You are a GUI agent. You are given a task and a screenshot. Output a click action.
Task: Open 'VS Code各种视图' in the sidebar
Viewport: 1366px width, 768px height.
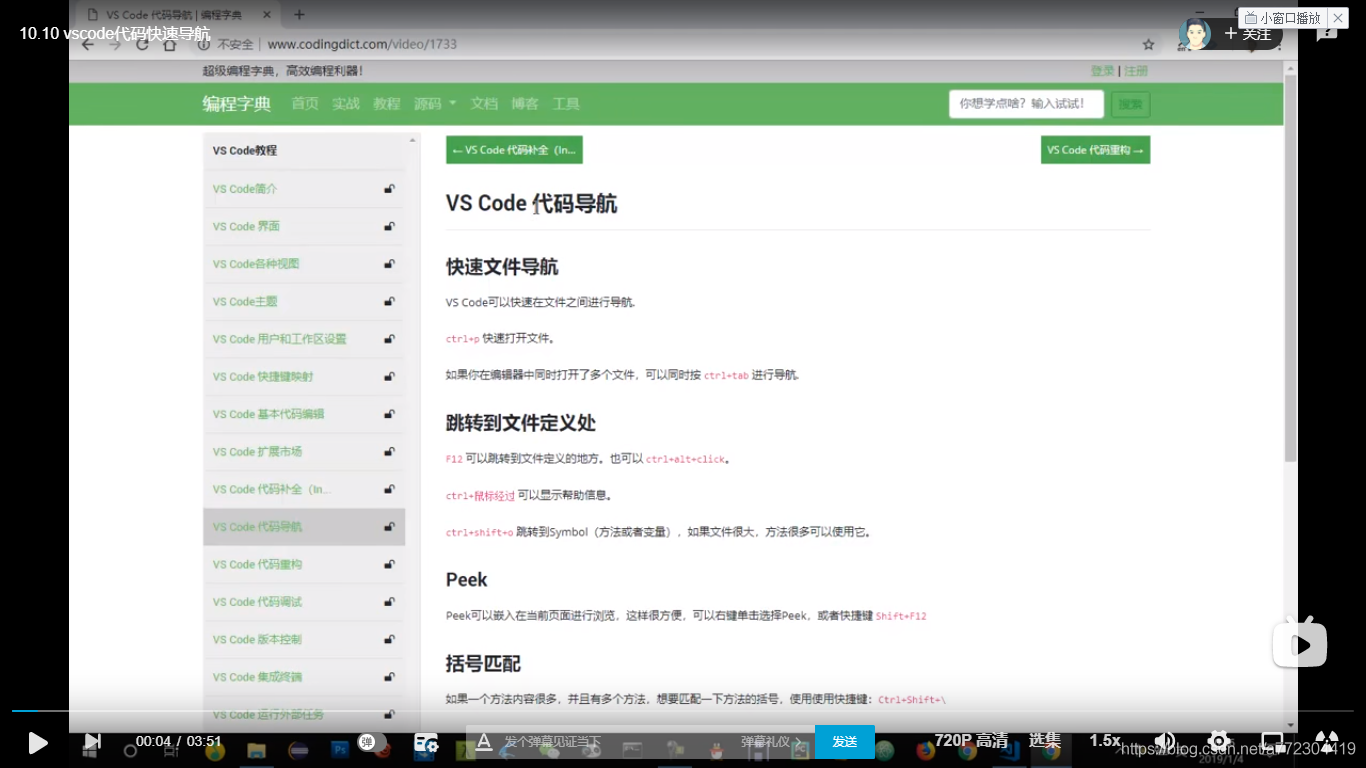click(256, 264)
